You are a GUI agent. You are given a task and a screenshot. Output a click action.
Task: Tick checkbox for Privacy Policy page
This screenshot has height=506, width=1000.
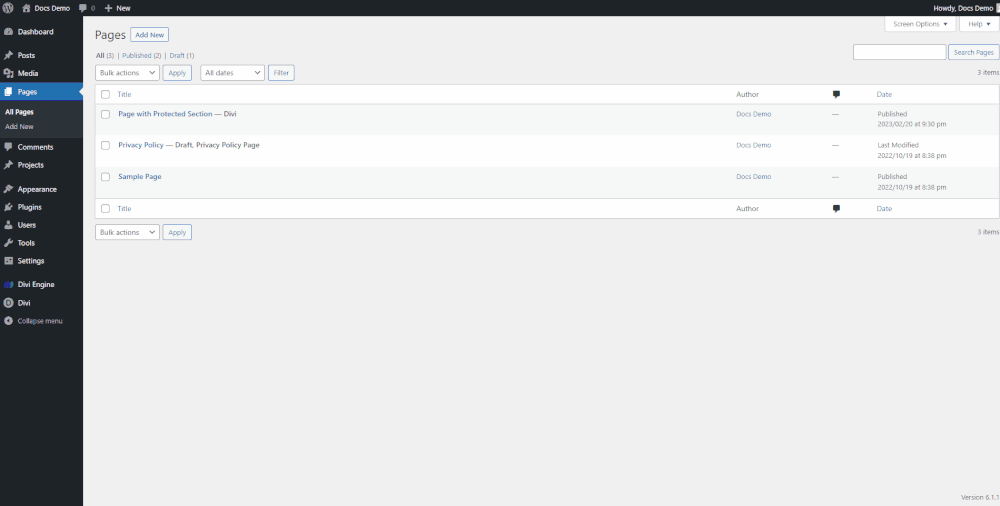(105, 145)
